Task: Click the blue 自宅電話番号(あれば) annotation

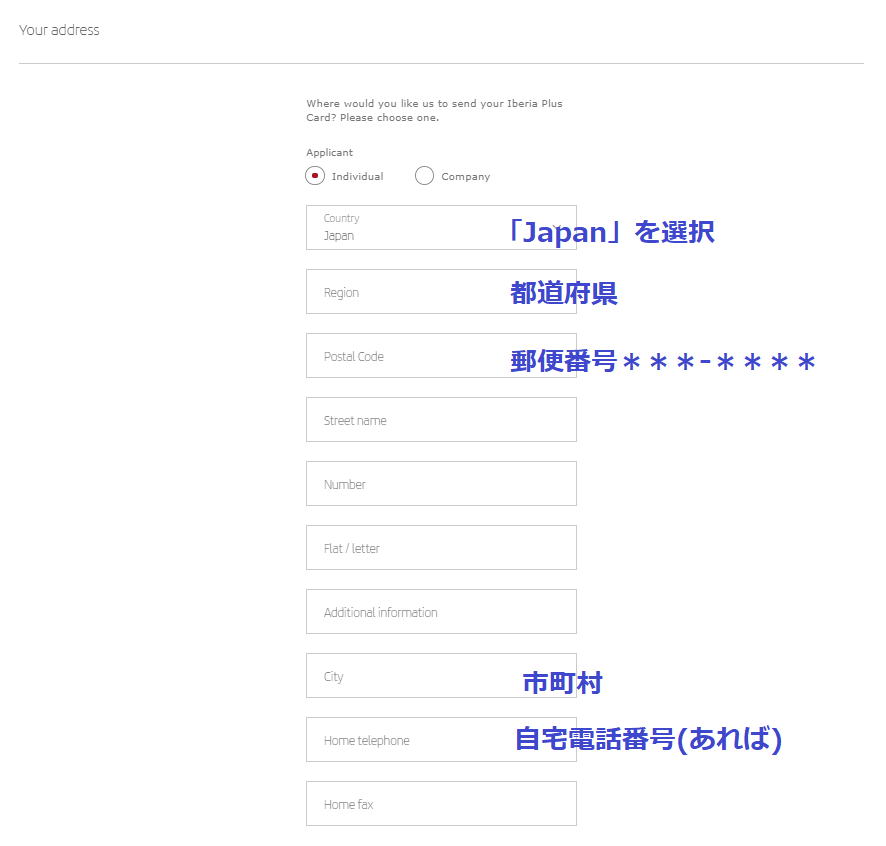Action: tap(647, 740)
